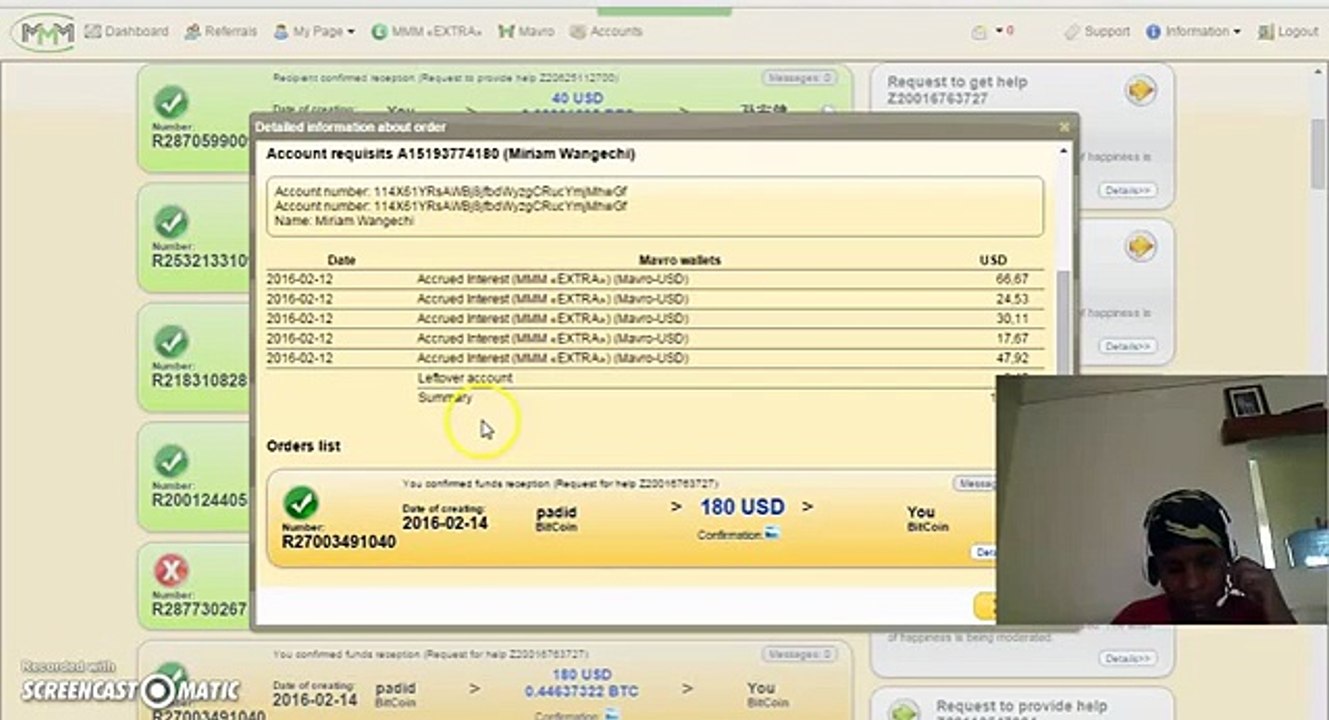Click red cross icon of order R287730267
This screenshot has height=720, width=1329.
[x=171, y=571]
